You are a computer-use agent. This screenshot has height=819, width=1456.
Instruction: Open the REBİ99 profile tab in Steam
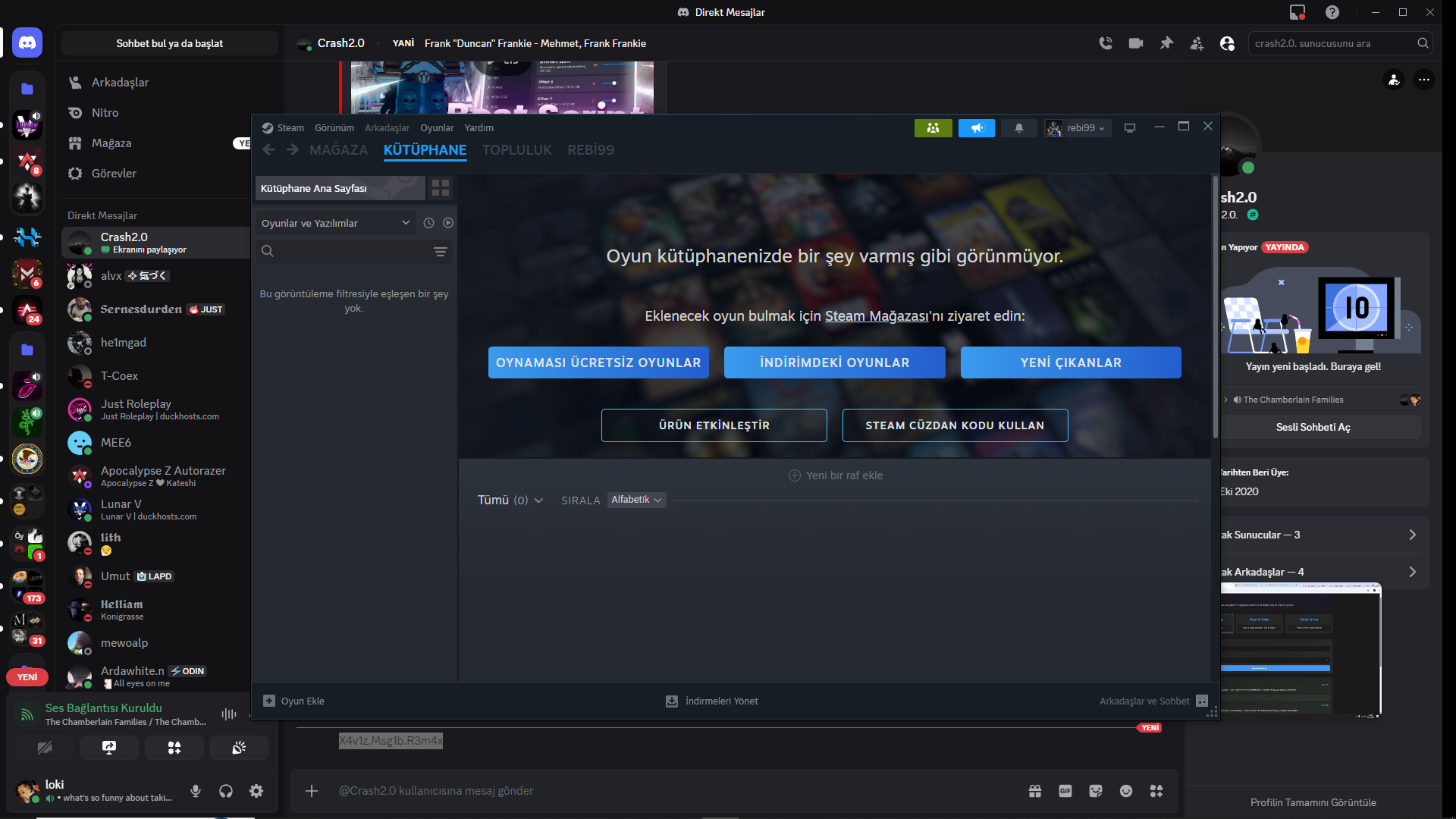pyautogui.click(x=591, y=150)
